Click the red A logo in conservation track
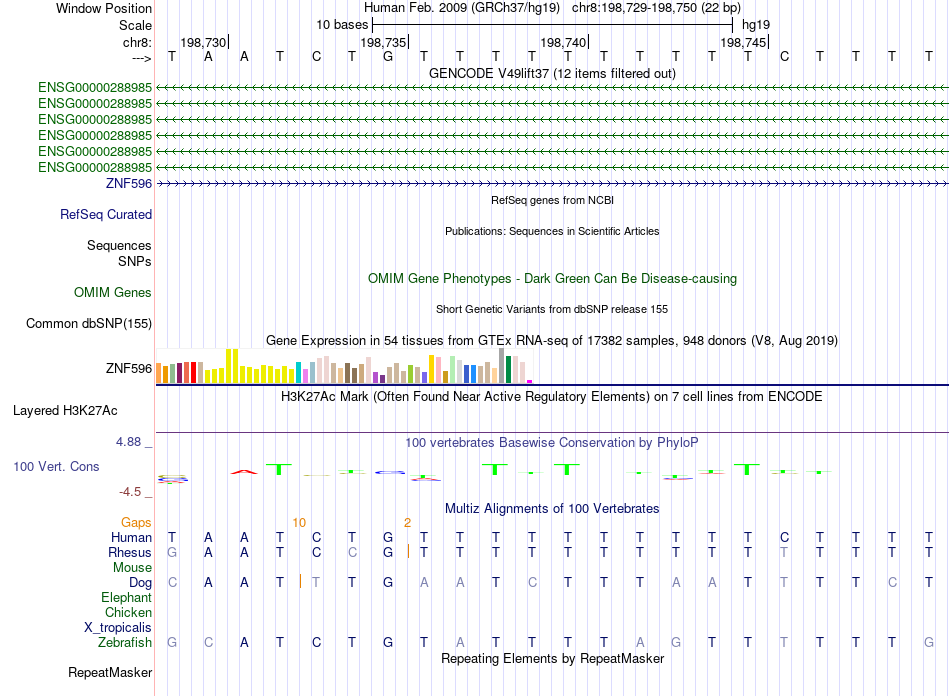Image resolution: width=950 pixels, height=696 pixels. tap(244, 472)
